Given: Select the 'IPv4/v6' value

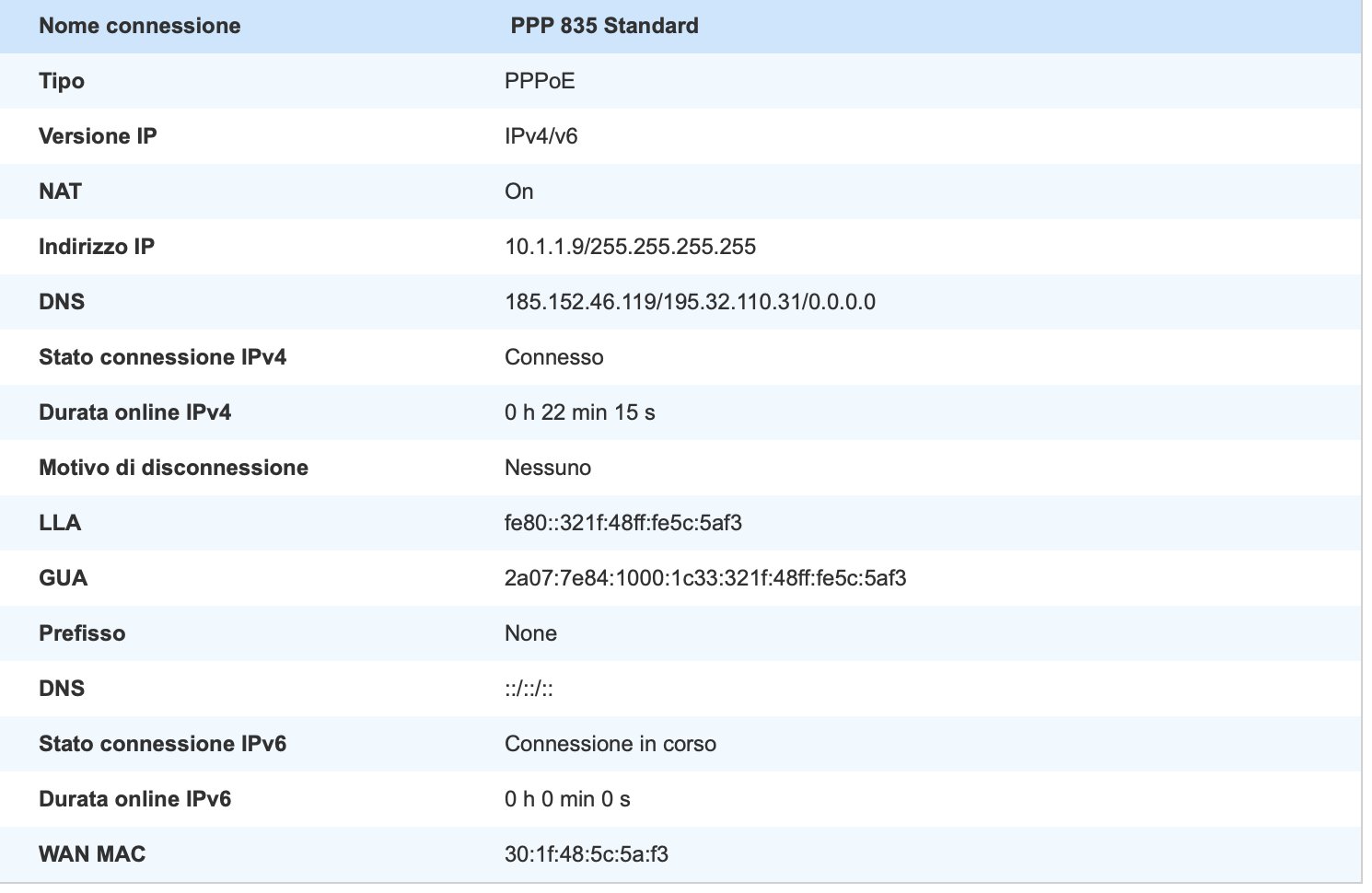Looking at the screenshot, I should click(541, 136).
